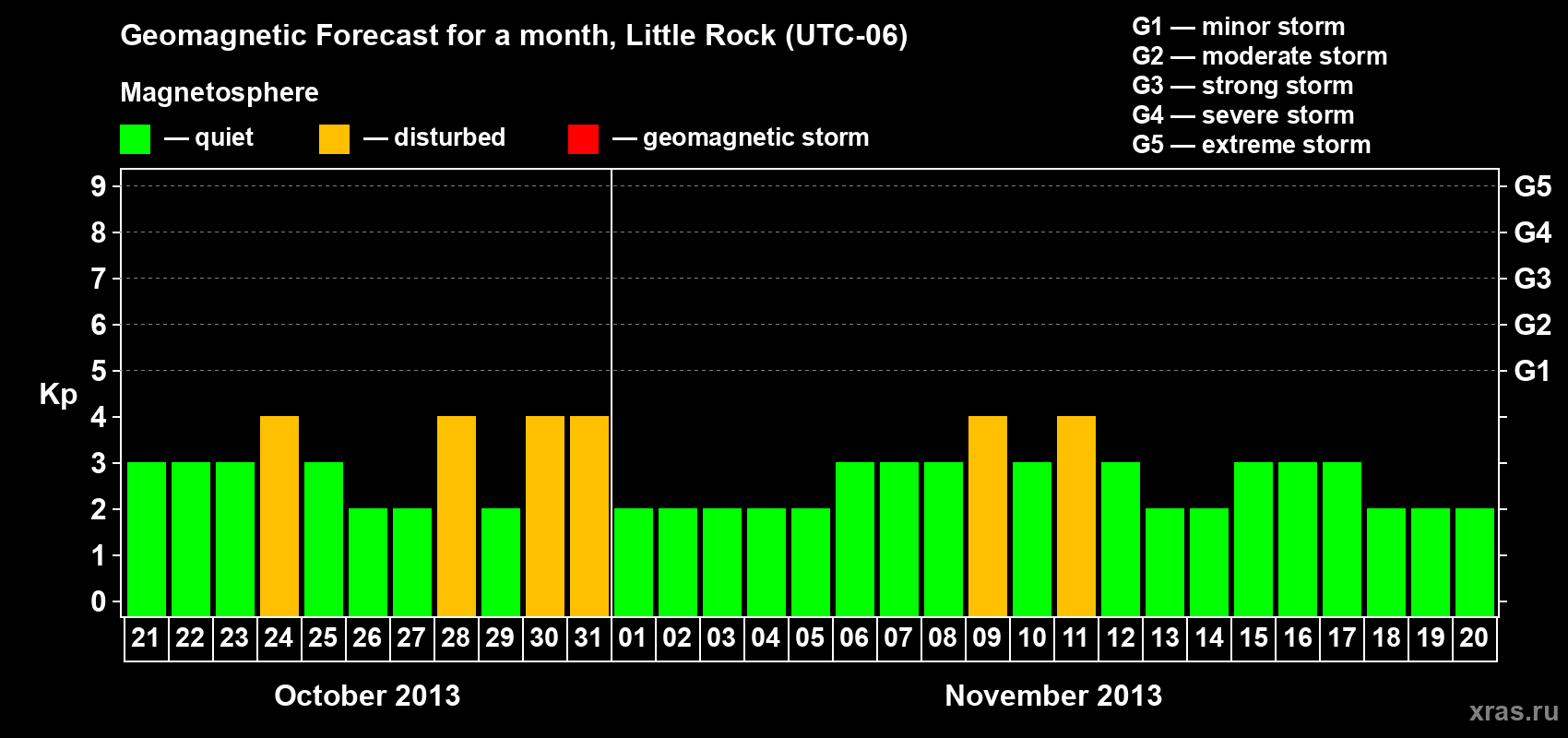Image resolution: width=1568 pixels, height=738 pixels.
Task: Click the G4 right axis label
Action: 1533,232
